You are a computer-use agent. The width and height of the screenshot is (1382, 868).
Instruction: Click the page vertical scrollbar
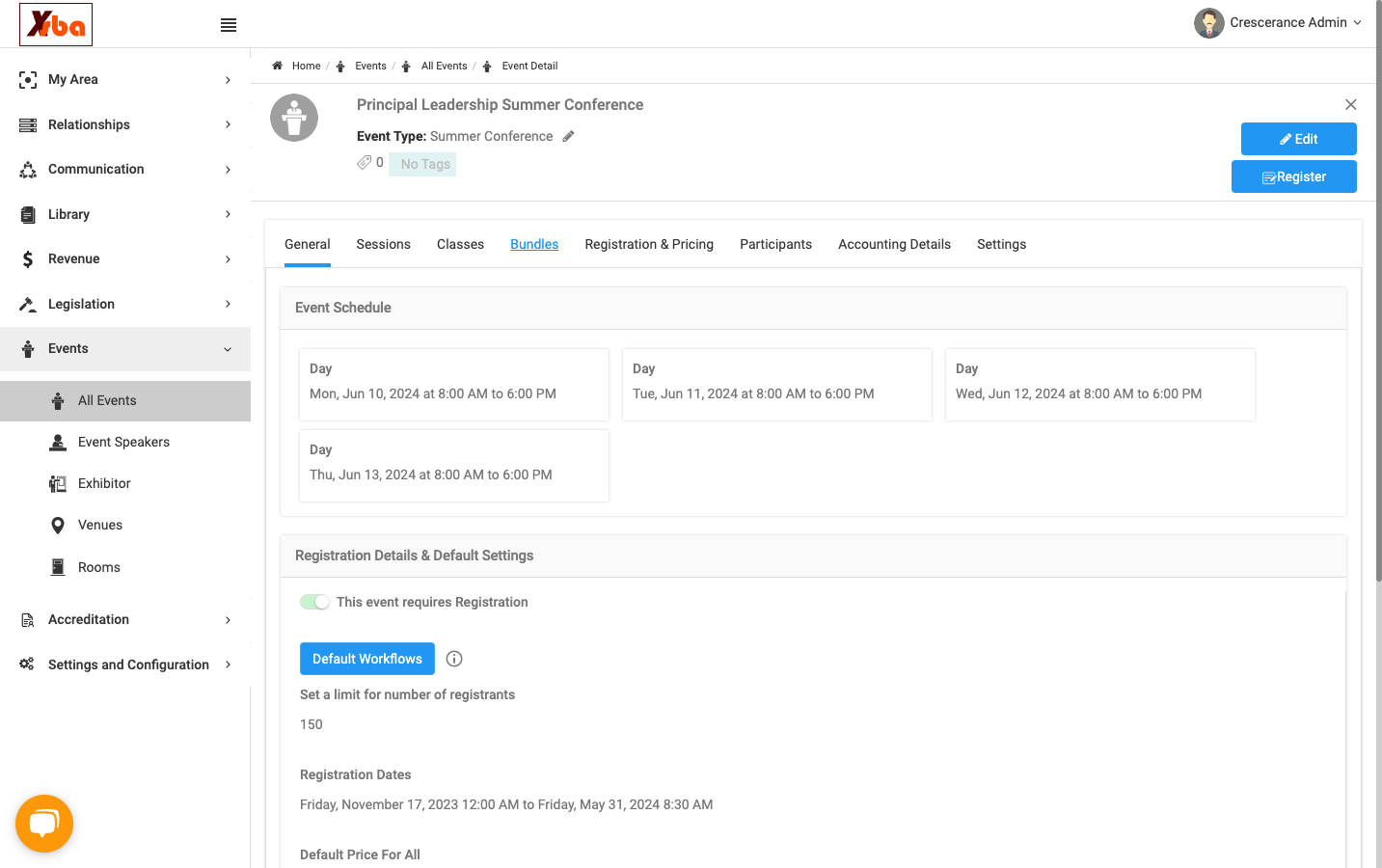tap(1378, 289)
